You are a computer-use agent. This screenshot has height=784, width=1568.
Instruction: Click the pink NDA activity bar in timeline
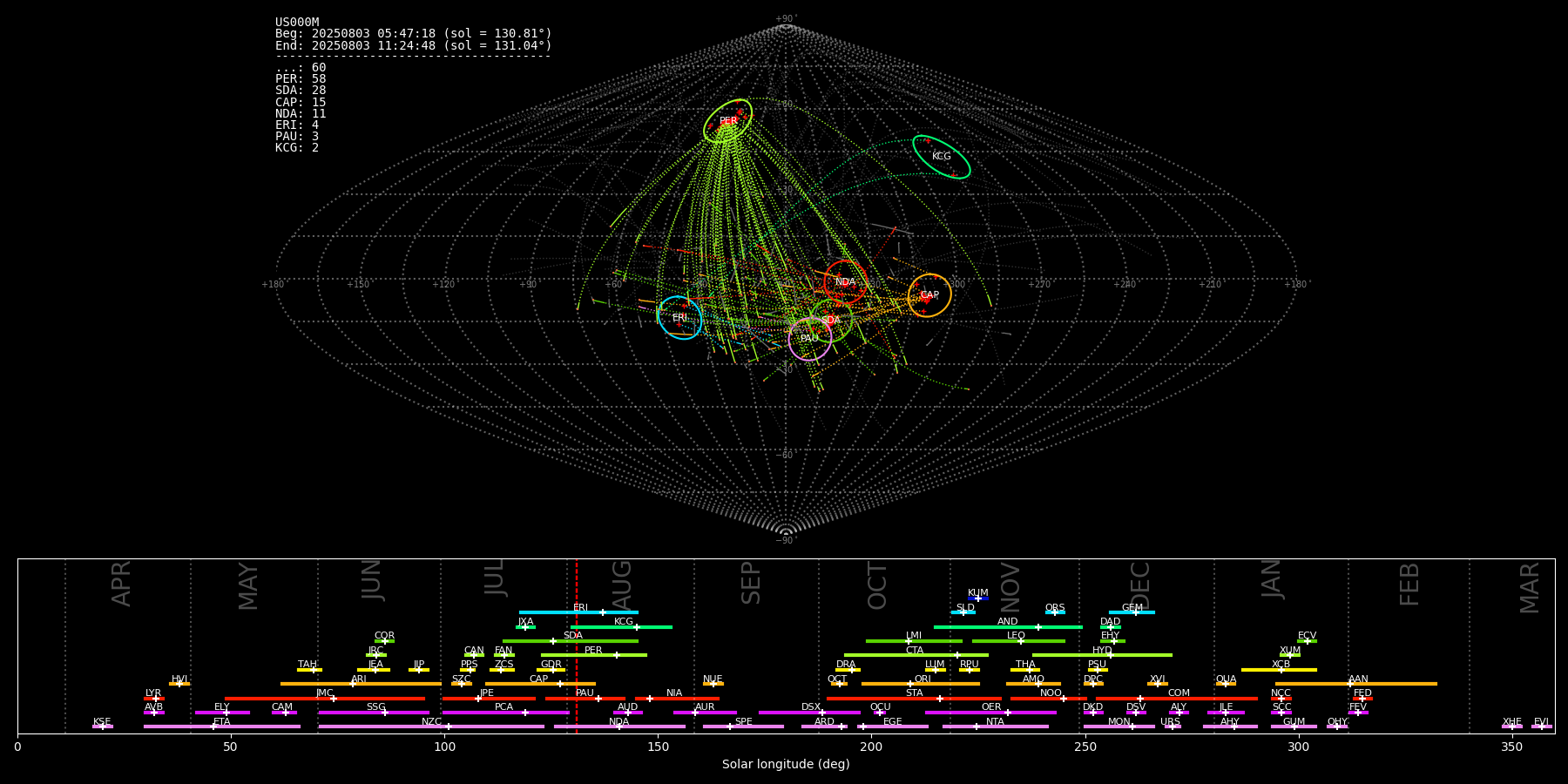[x=619, y=727]
